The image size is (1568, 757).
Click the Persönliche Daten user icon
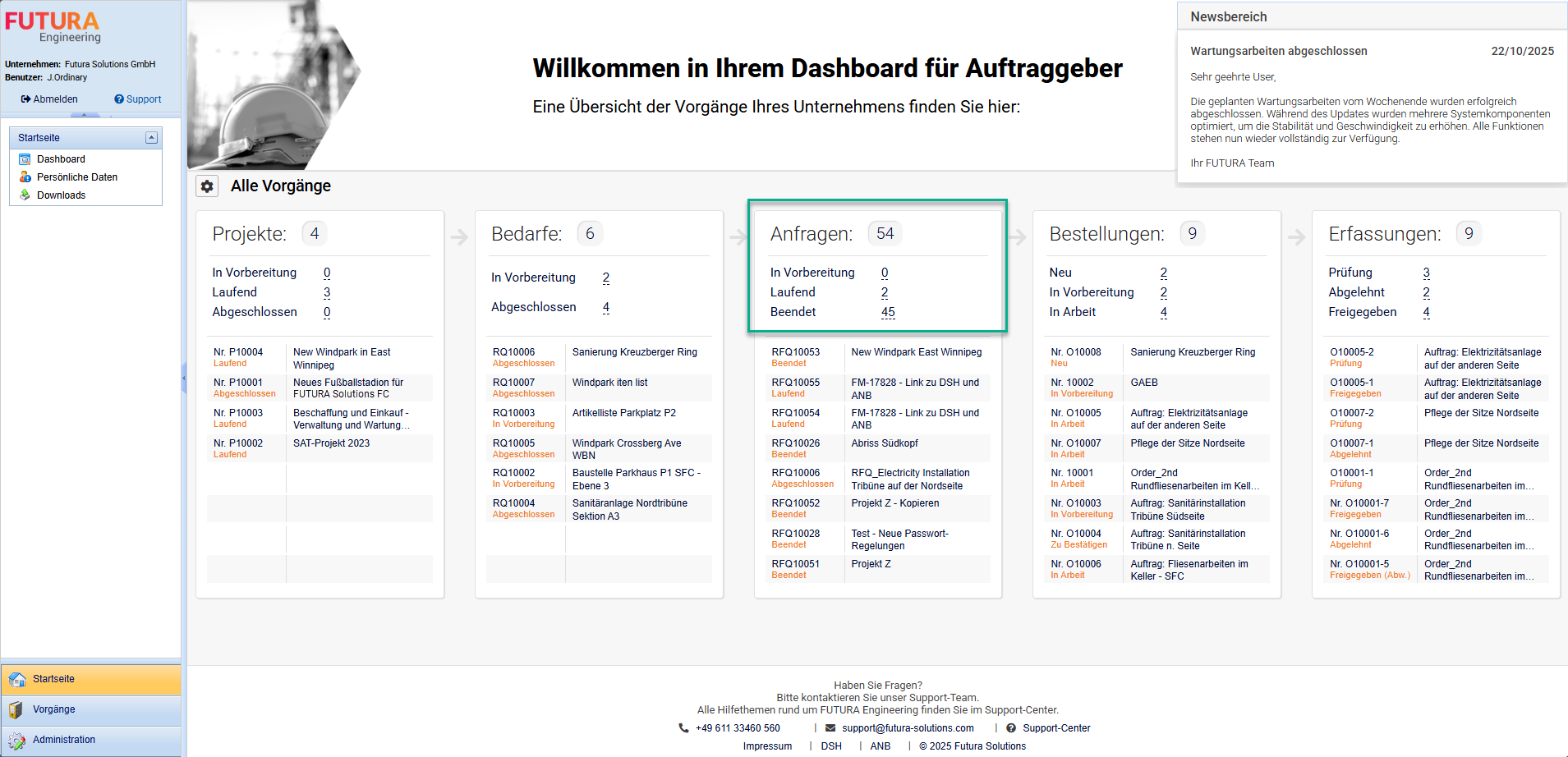pyautogui.click(x=25, y=177)
